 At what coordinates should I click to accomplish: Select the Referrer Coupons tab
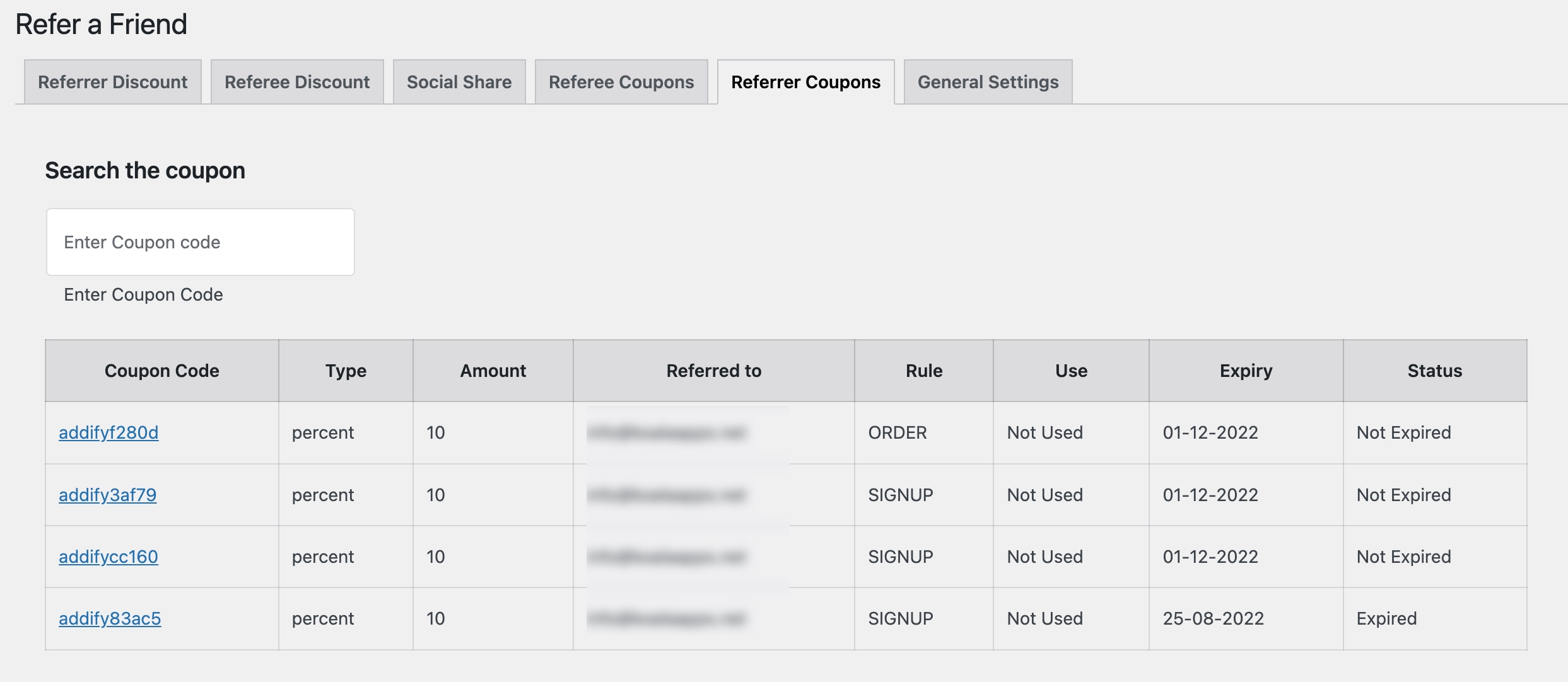tap(805, 81)
